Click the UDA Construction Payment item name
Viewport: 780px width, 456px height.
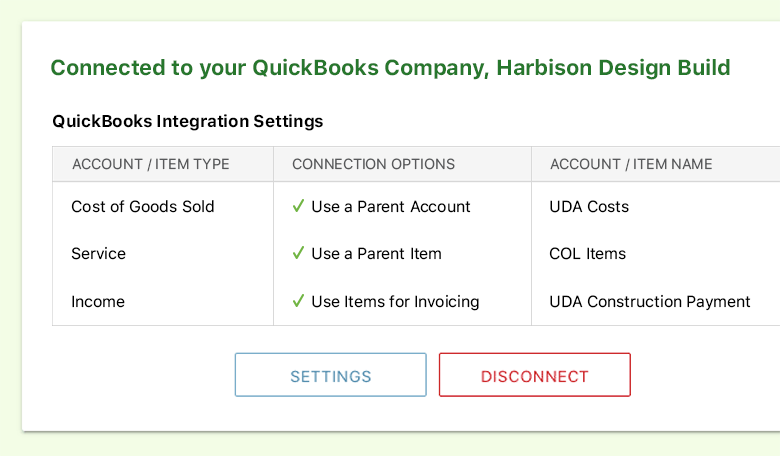pos(650,302)
